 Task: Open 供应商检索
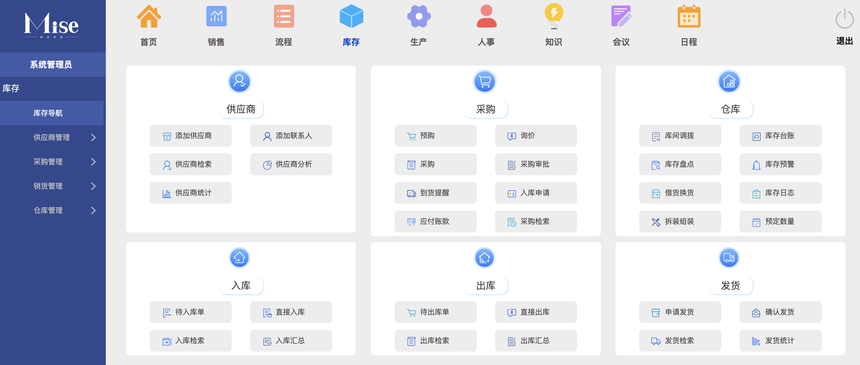(190, 164)
